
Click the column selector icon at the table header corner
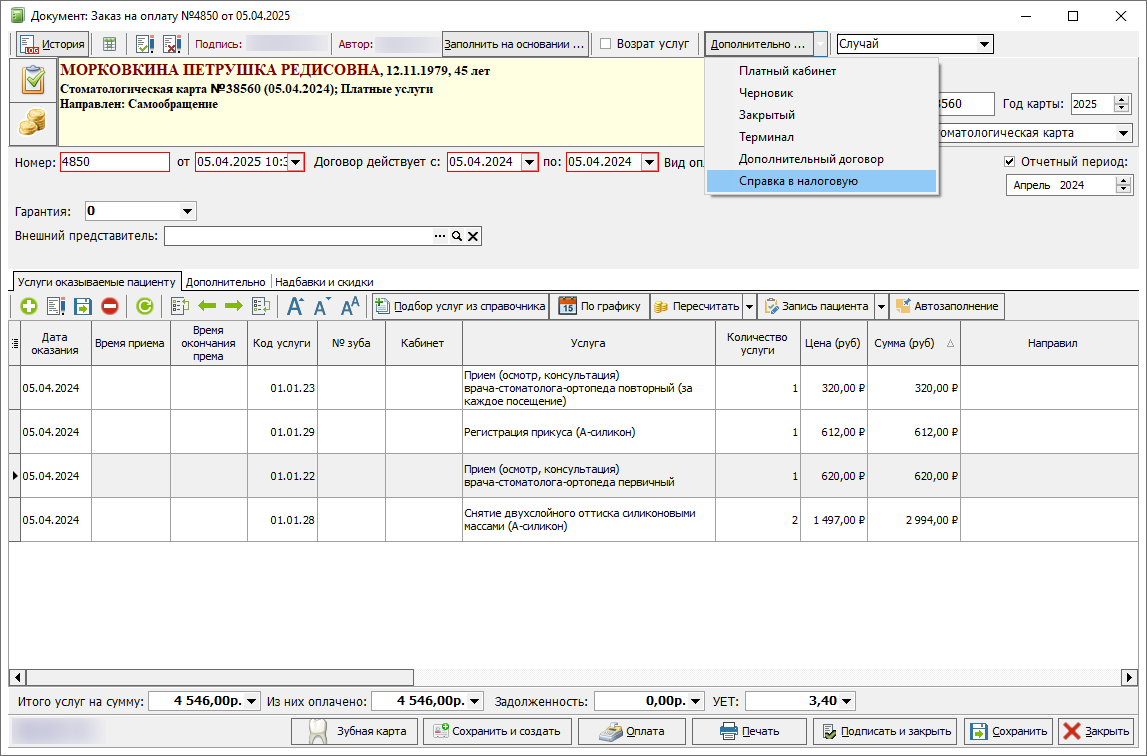[x=15, y=343]
